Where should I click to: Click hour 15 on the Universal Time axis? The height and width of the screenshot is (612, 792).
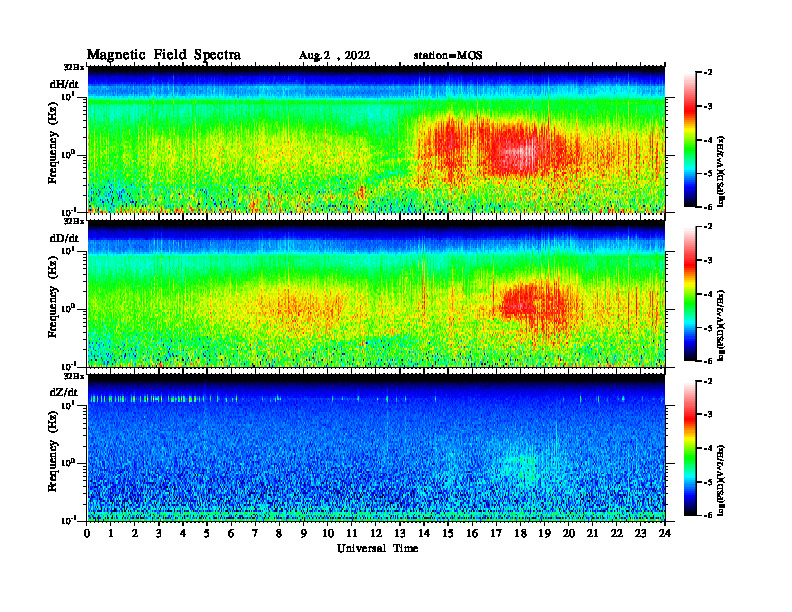tap(448, 533)
